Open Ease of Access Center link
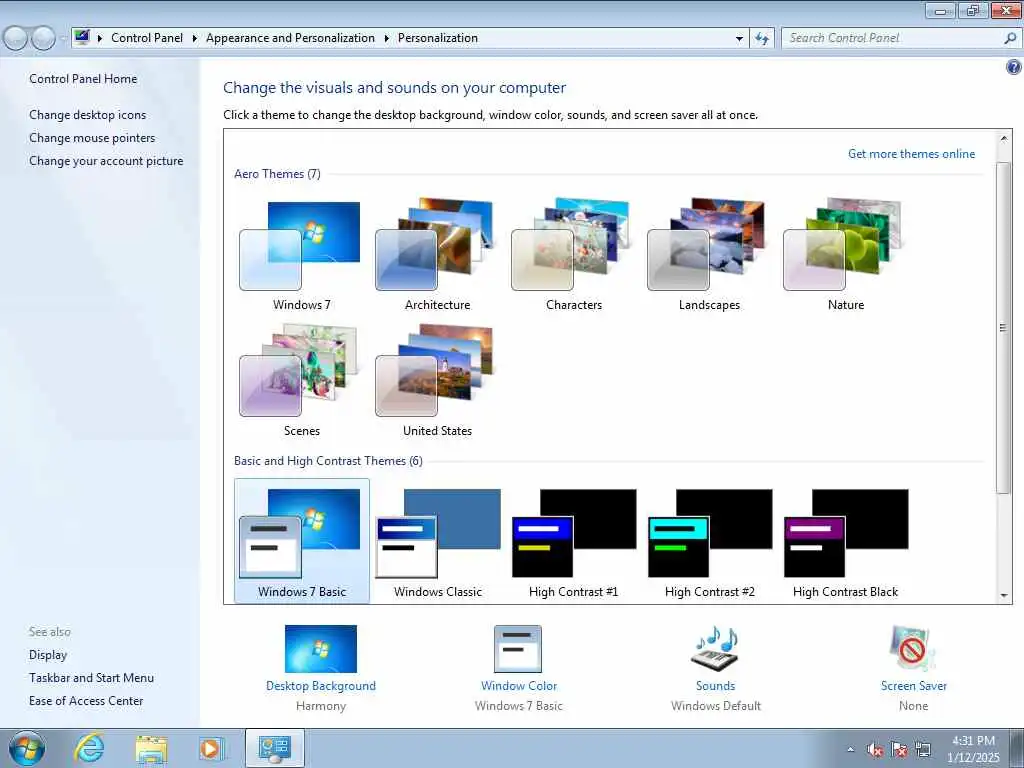This screenshot has height=768, width=1024. [86, 701]
